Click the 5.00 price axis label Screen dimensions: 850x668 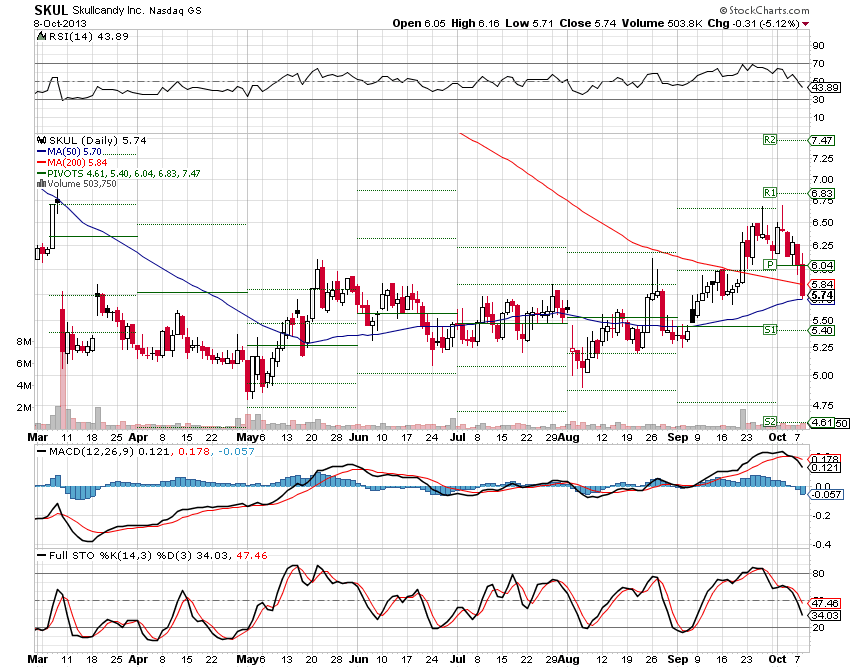tap(823, 375)
